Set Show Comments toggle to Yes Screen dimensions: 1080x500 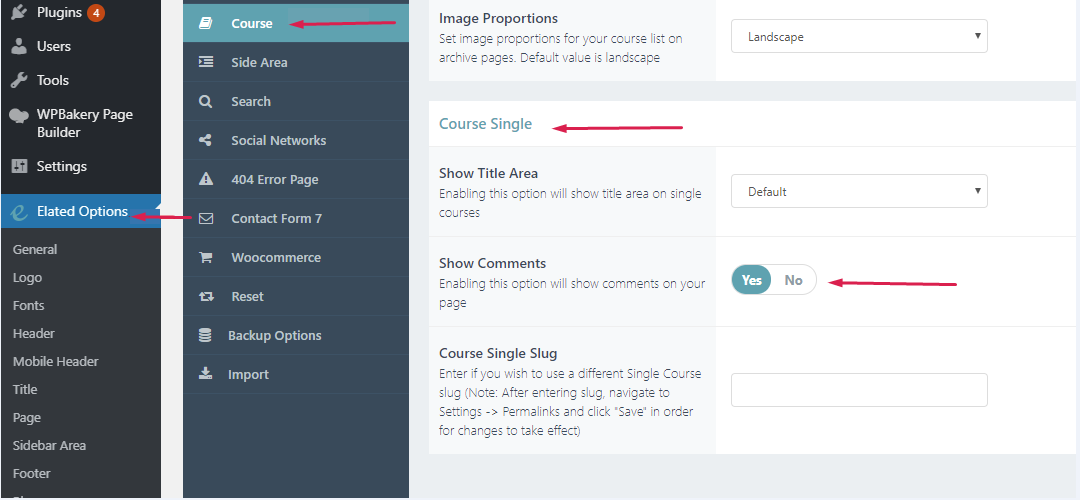click(751, 280)
